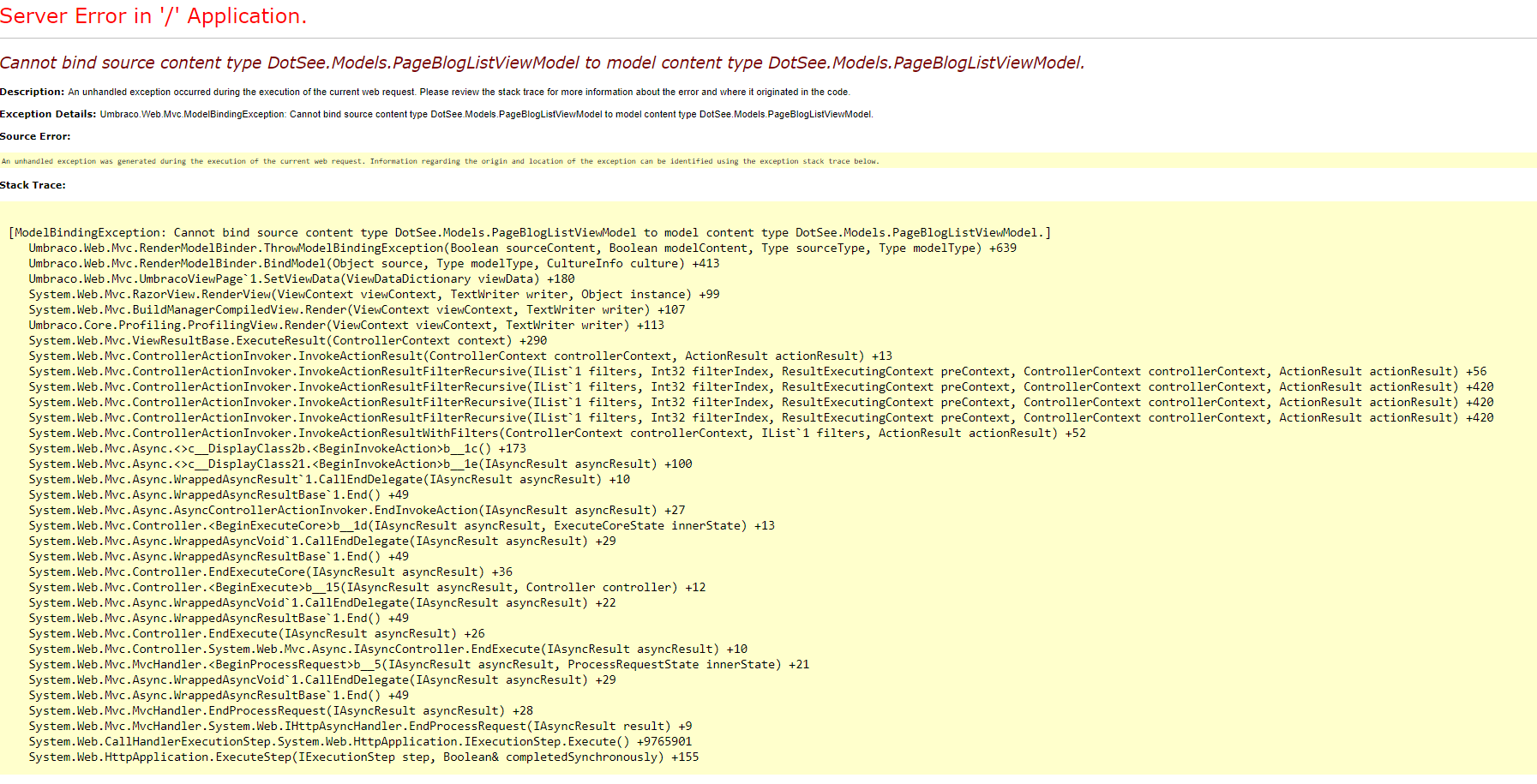Click the 'RenderModelBinder.BindModel' +413 trace line
The height and width of the screenshot is (784, 1537).
[375, 263]
